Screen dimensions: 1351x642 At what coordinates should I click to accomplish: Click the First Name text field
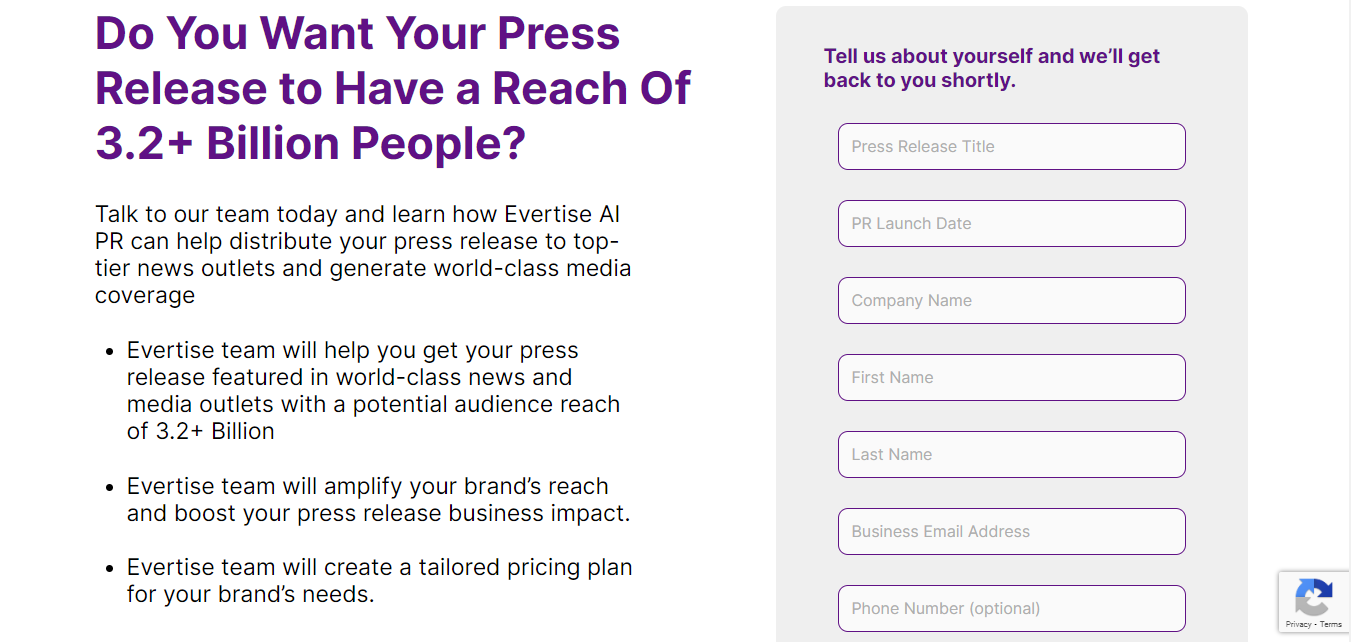tap(1011, 378)
